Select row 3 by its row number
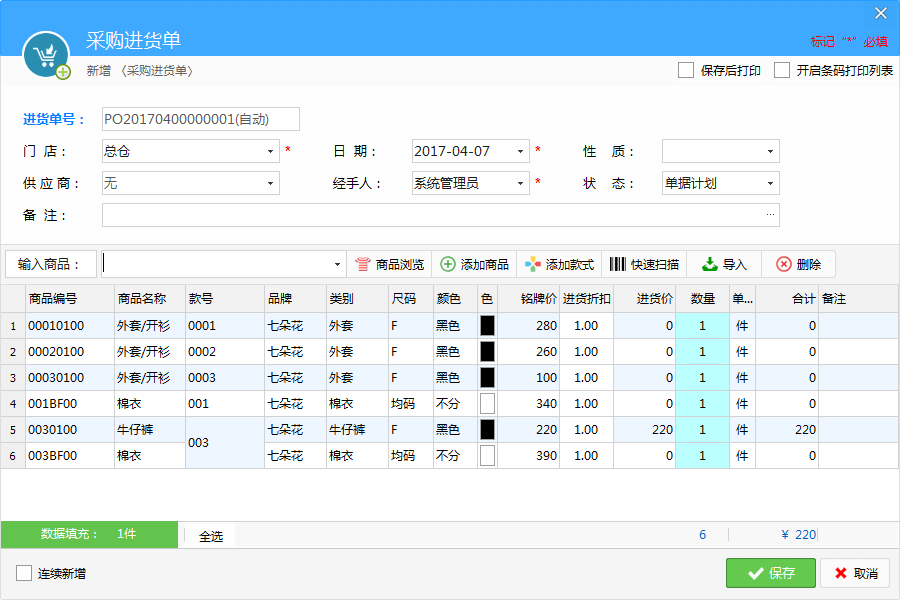Viewport: 900px width, 600px height. (x=13, y=378)
